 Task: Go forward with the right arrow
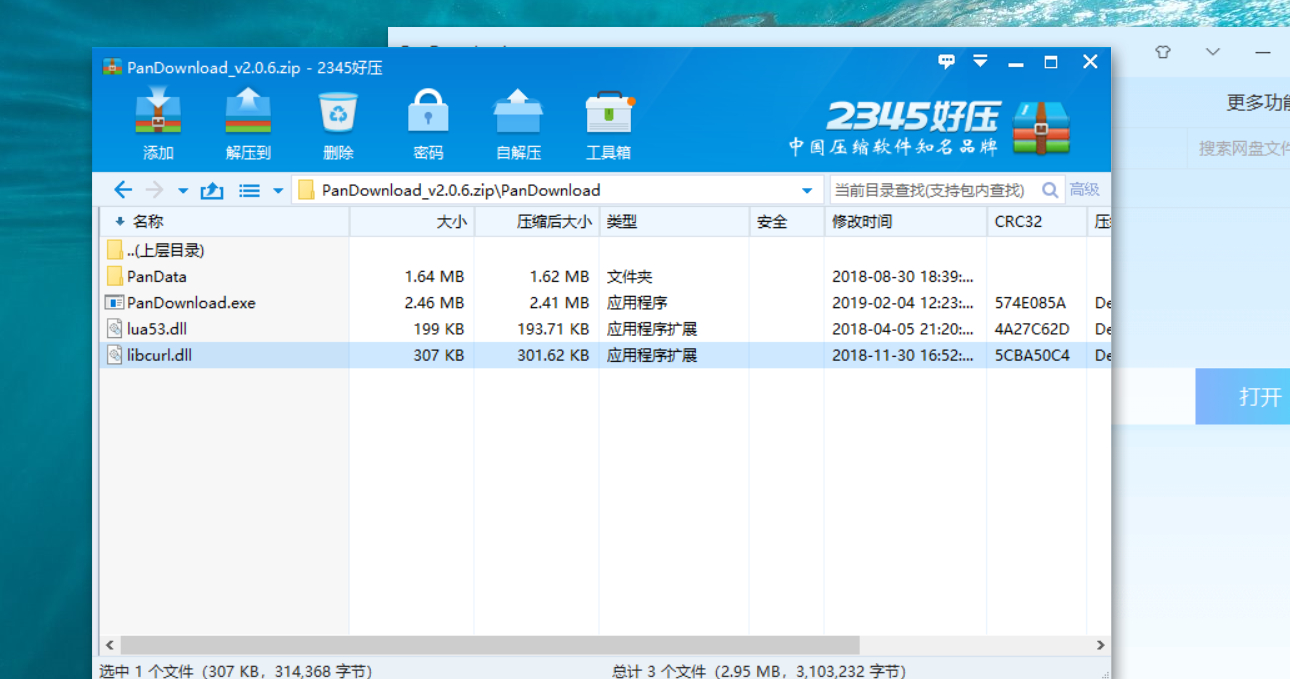click(154, 190)
